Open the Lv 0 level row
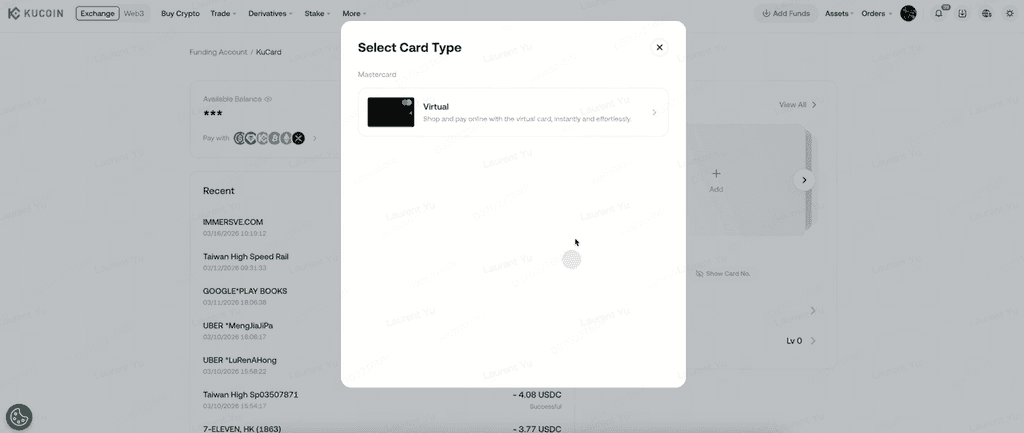The height and width of the screenshot is (433, 1024). pos(801,340)
